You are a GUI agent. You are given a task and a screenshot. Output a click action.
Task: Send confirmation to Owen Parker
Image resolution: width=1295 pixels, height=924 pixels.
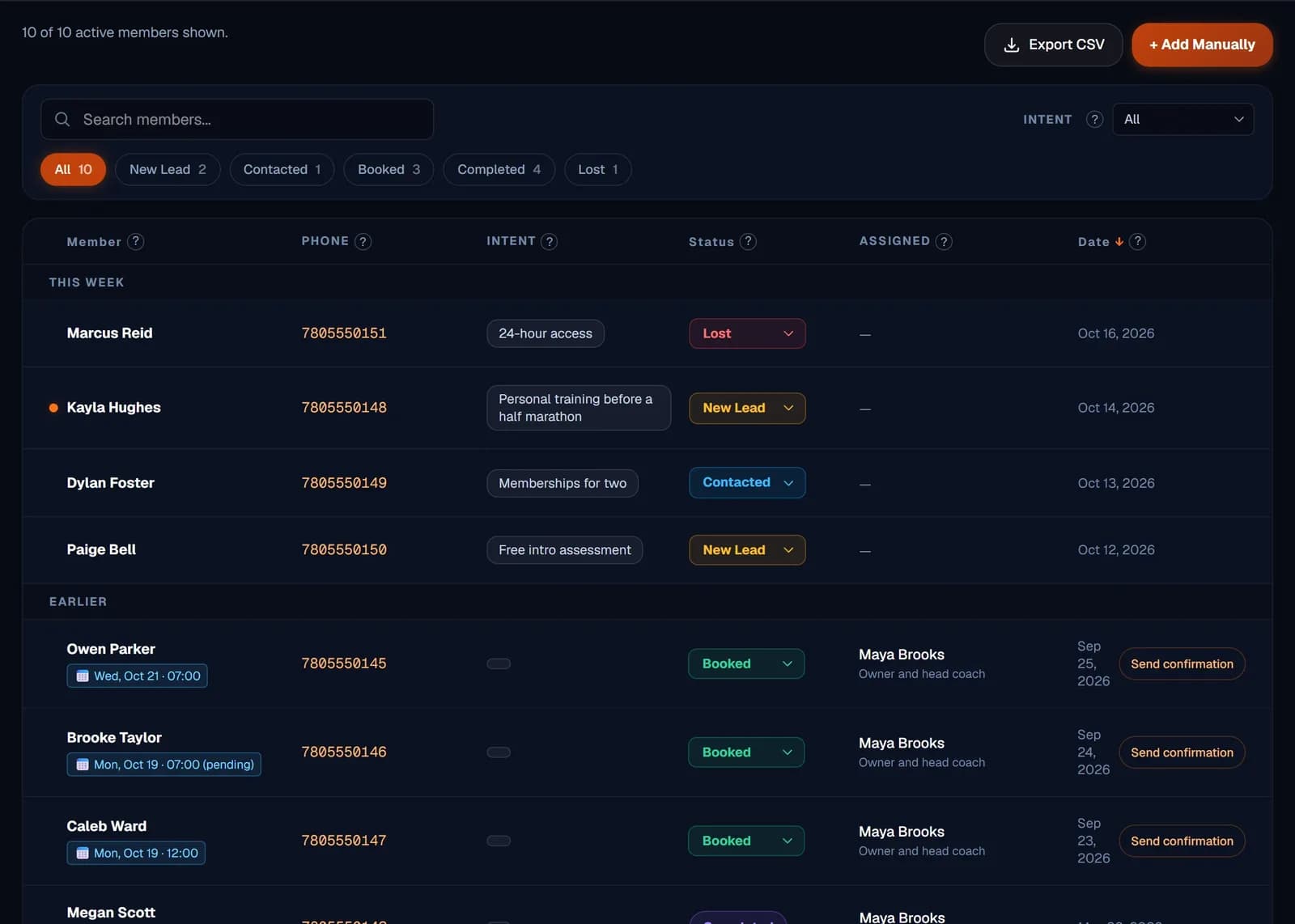coord(1182,663)
